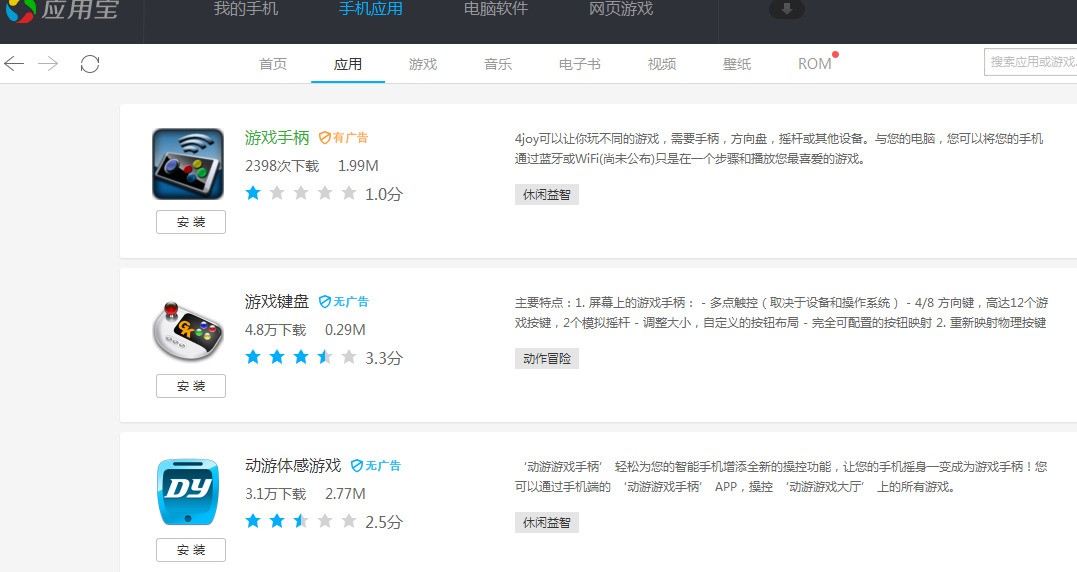The height and width of the screenshot is (572, 1077).
Task: Switch to 网页游戏 top menu
Action: tap(621, 9)
